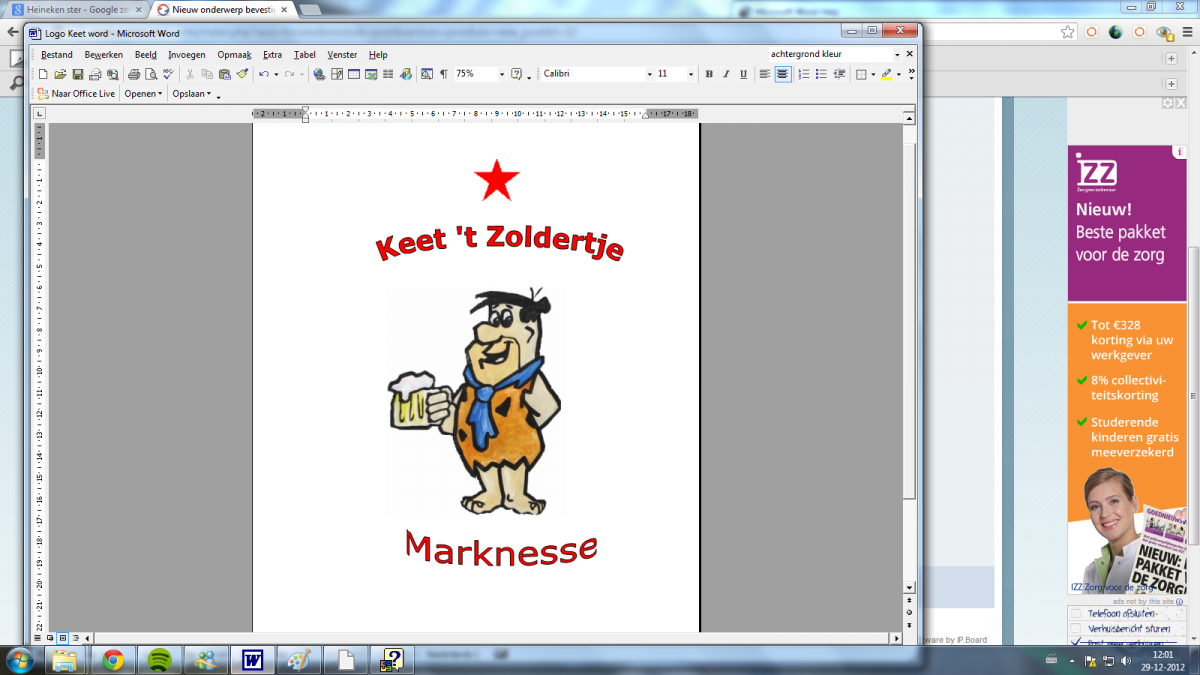
Task: Open the highlight color dropdown arrow
Action: tap(899, 74)
